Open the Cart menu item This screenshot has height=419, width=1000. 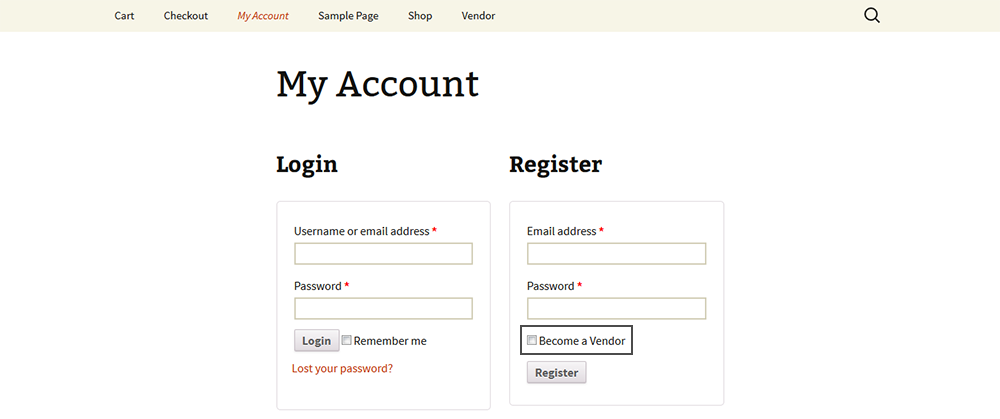[124, 16]
